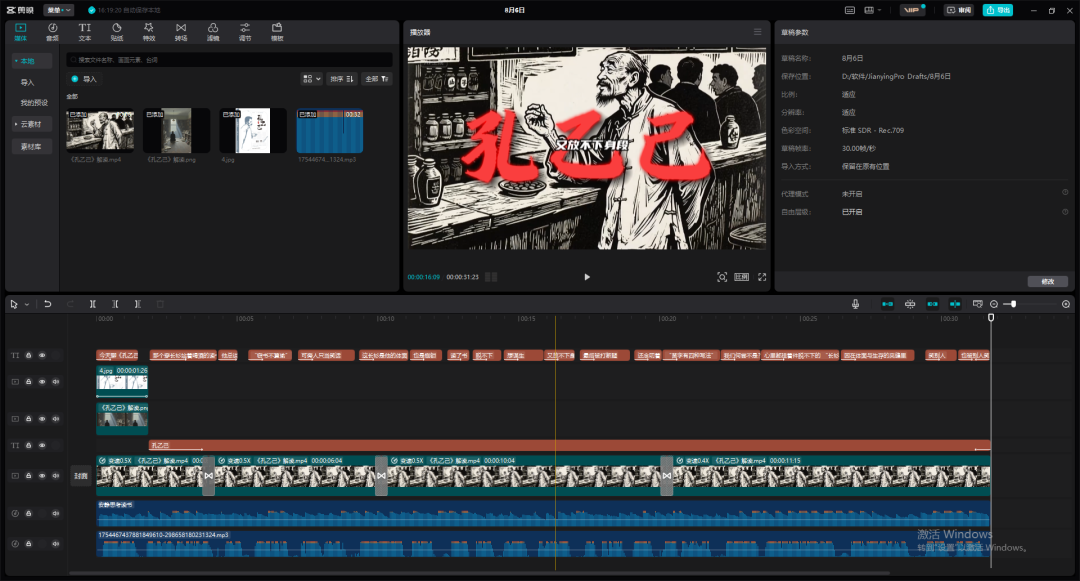This screenshot has width=1080, height=581.
Task: Click the preview focus/scan zoom icon
Action: [722, 277]
